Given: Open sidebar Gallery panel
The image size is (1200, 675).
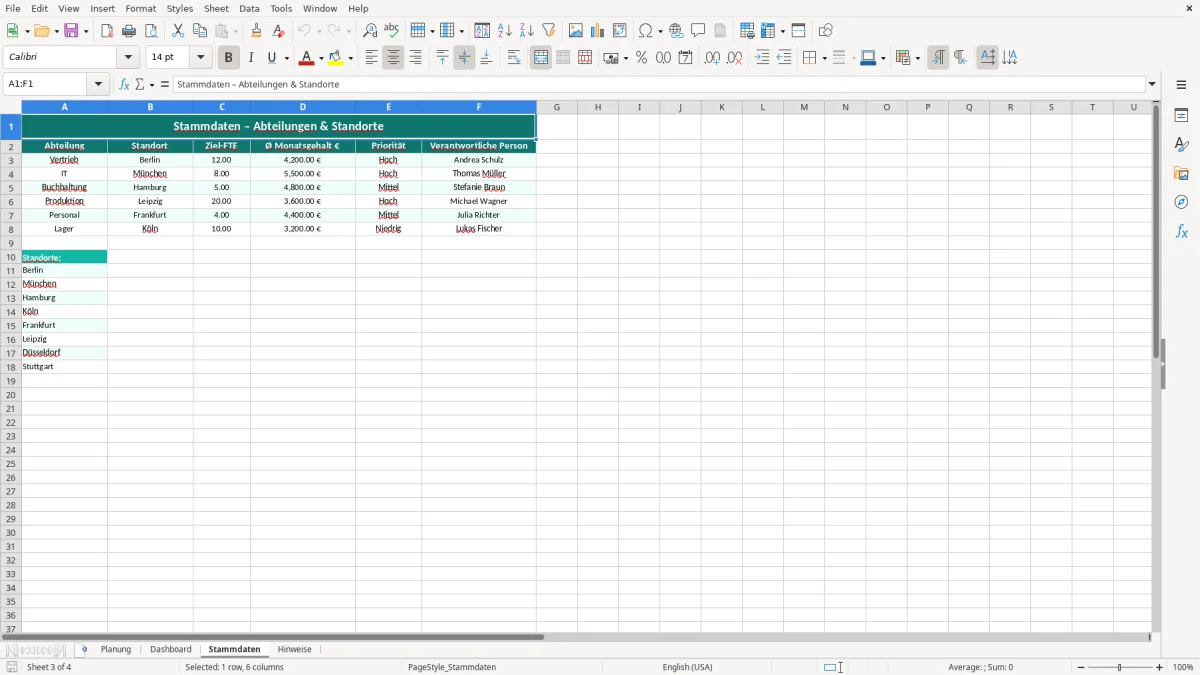Looking at the screenshot, I should (x=1181, y=174).
